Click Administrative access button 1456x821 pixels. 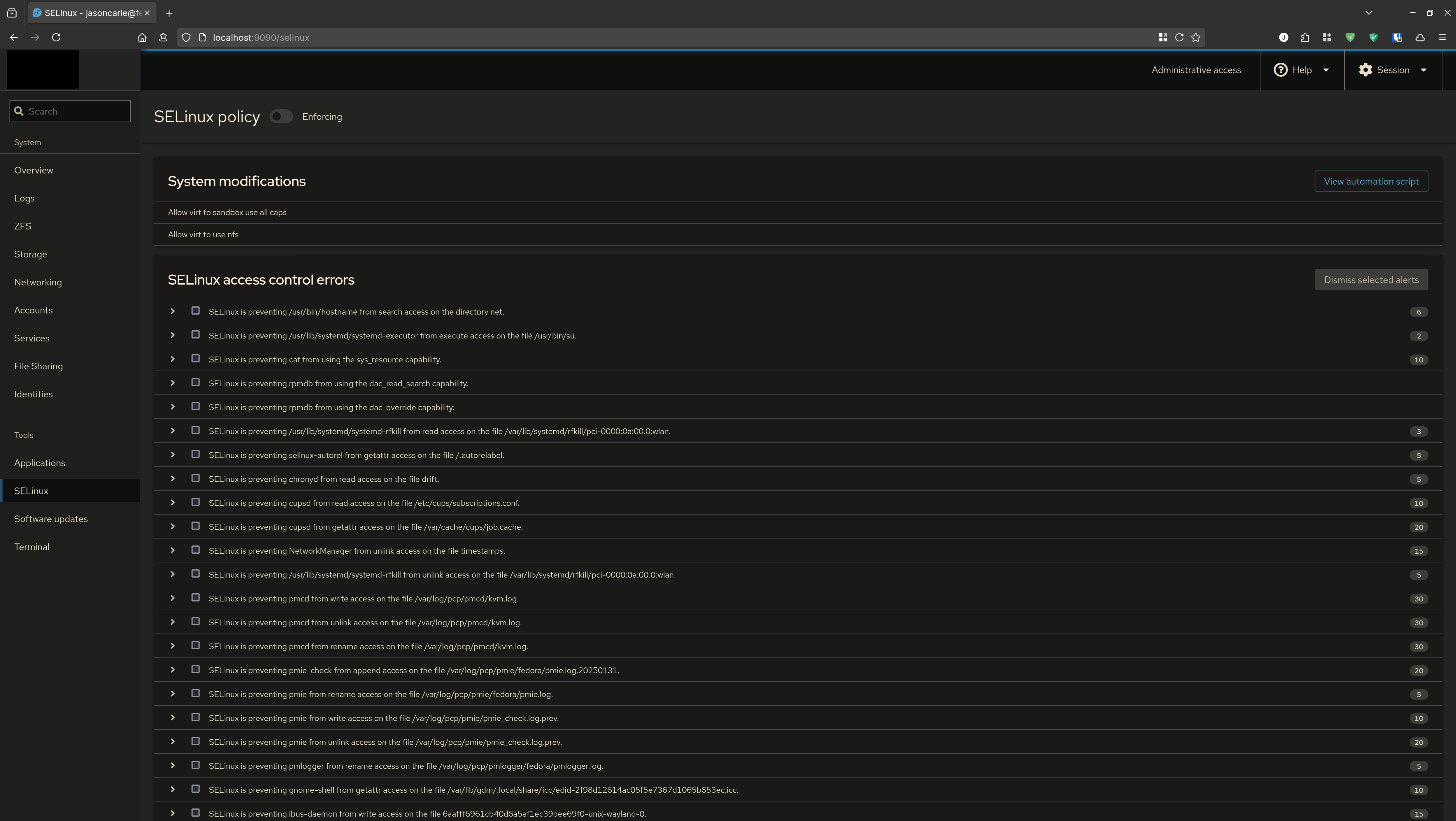pyautogui.click(x=1196, y=70)
